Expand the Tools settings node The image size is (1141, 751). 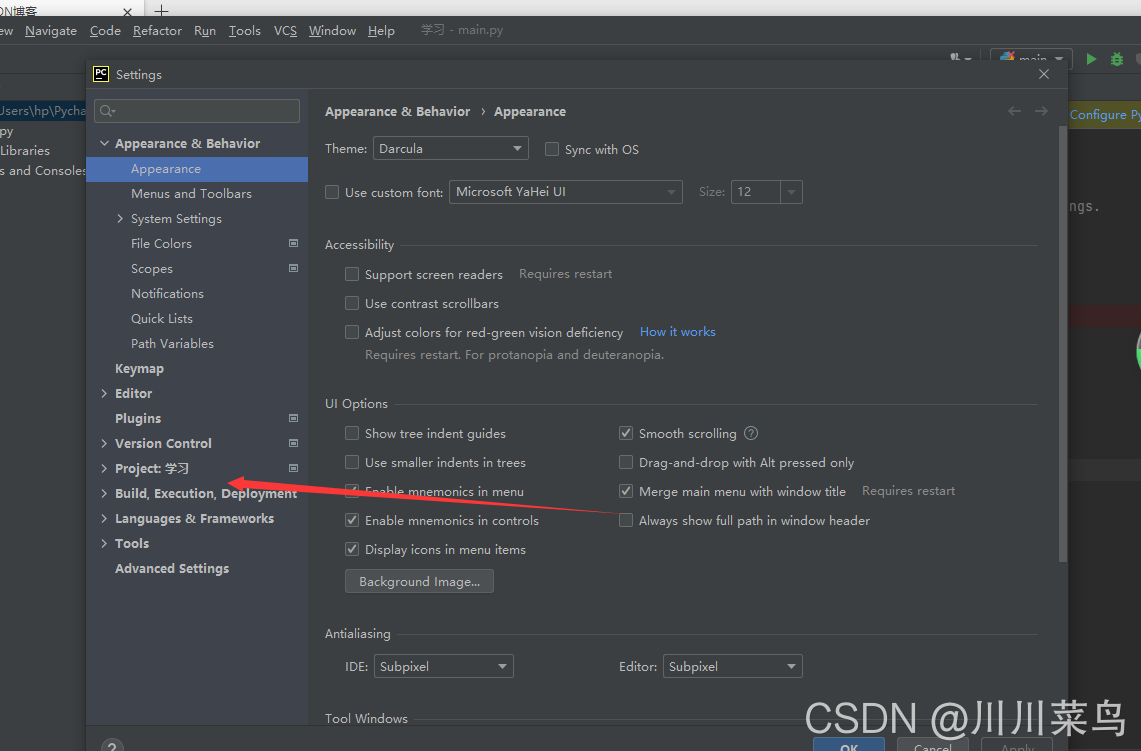pos(104,543)
